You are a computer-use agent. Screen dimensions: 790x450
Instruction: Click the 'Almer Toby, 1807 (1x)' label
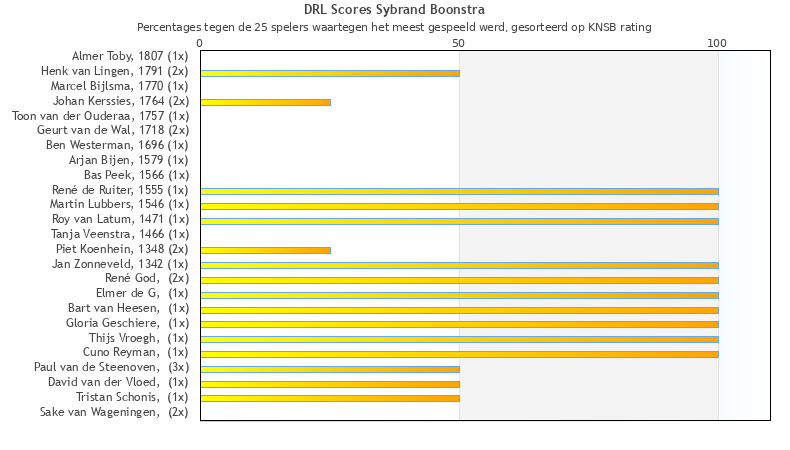tap(129, 57)
